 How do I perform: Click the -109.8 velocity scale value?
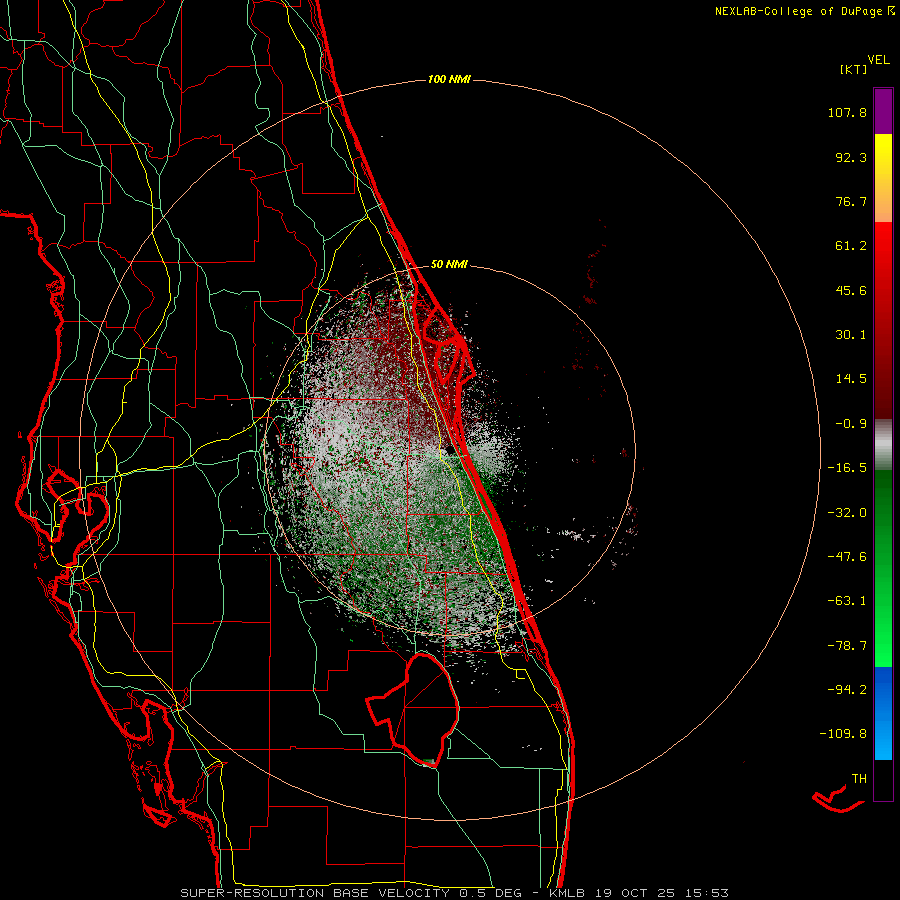[x=843, y=734]
